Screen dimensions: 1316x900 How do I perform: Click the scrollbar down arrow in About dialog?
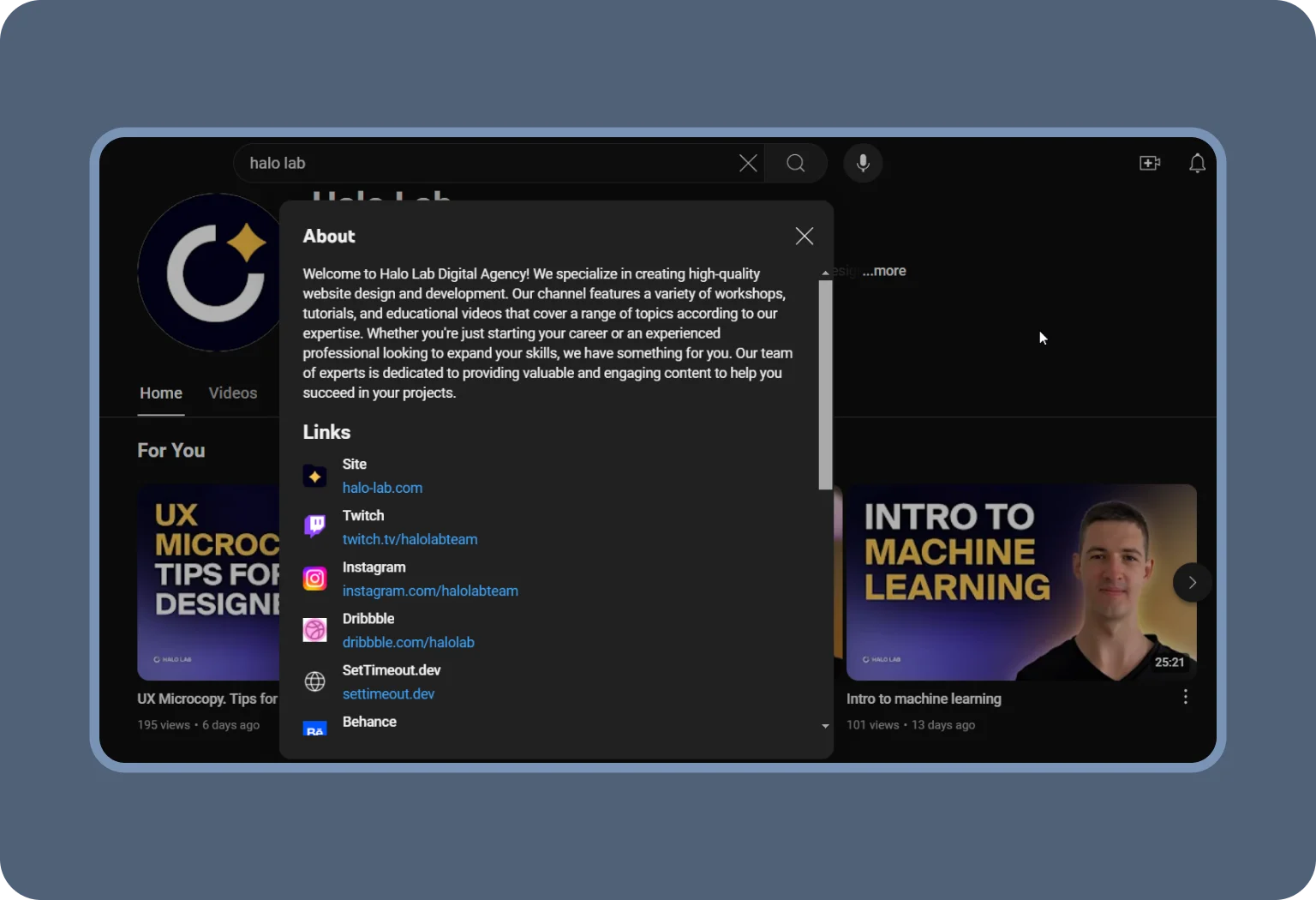click(x=825, y=726)
